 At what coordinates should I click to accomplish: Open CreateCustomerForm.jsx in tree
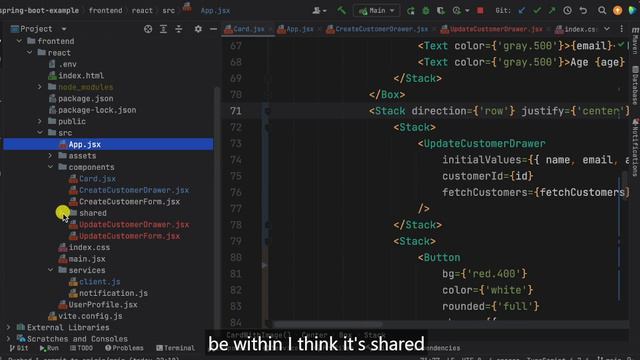pos(124,201)
